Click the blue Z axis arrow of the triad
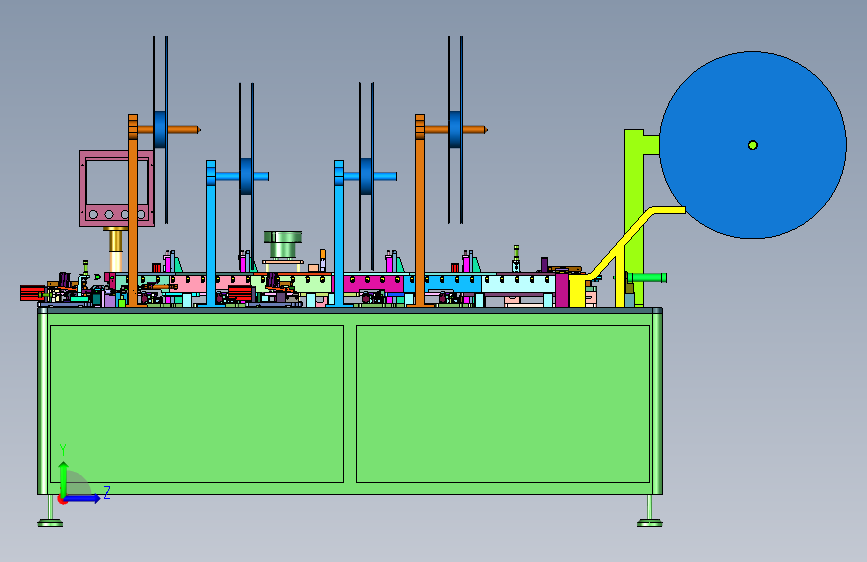This screenshot has height=562, width=867. [x=82, y=498]
